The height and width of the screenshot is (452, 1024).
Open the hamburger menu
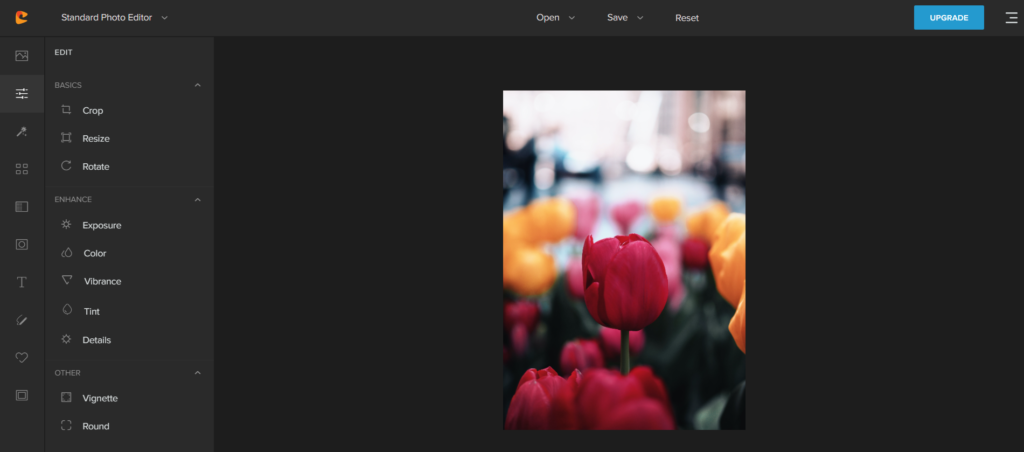point(1012,18)
